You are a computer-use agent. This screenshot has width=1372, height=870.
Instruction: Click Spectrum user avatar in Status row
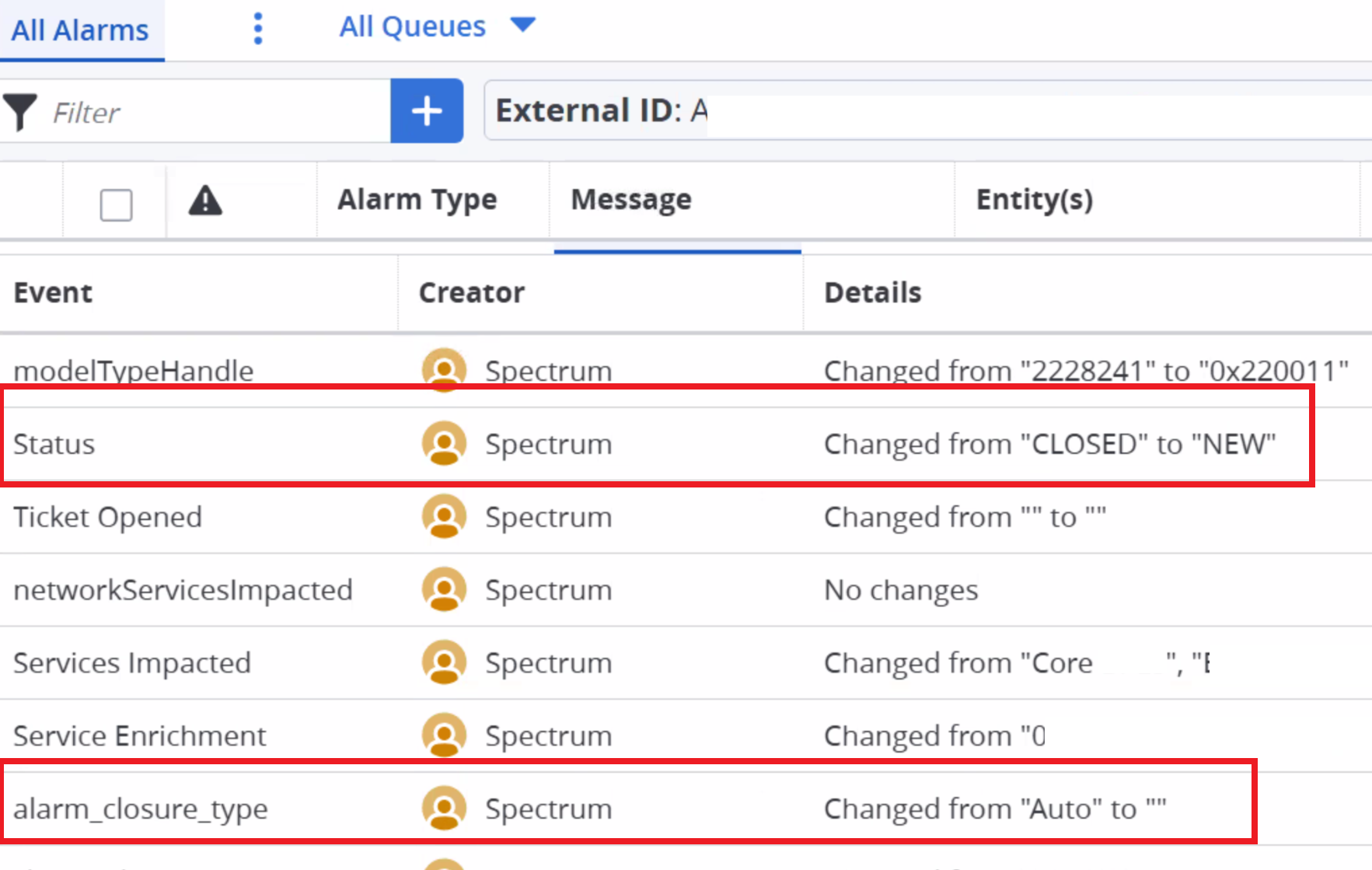coord(444,443)
